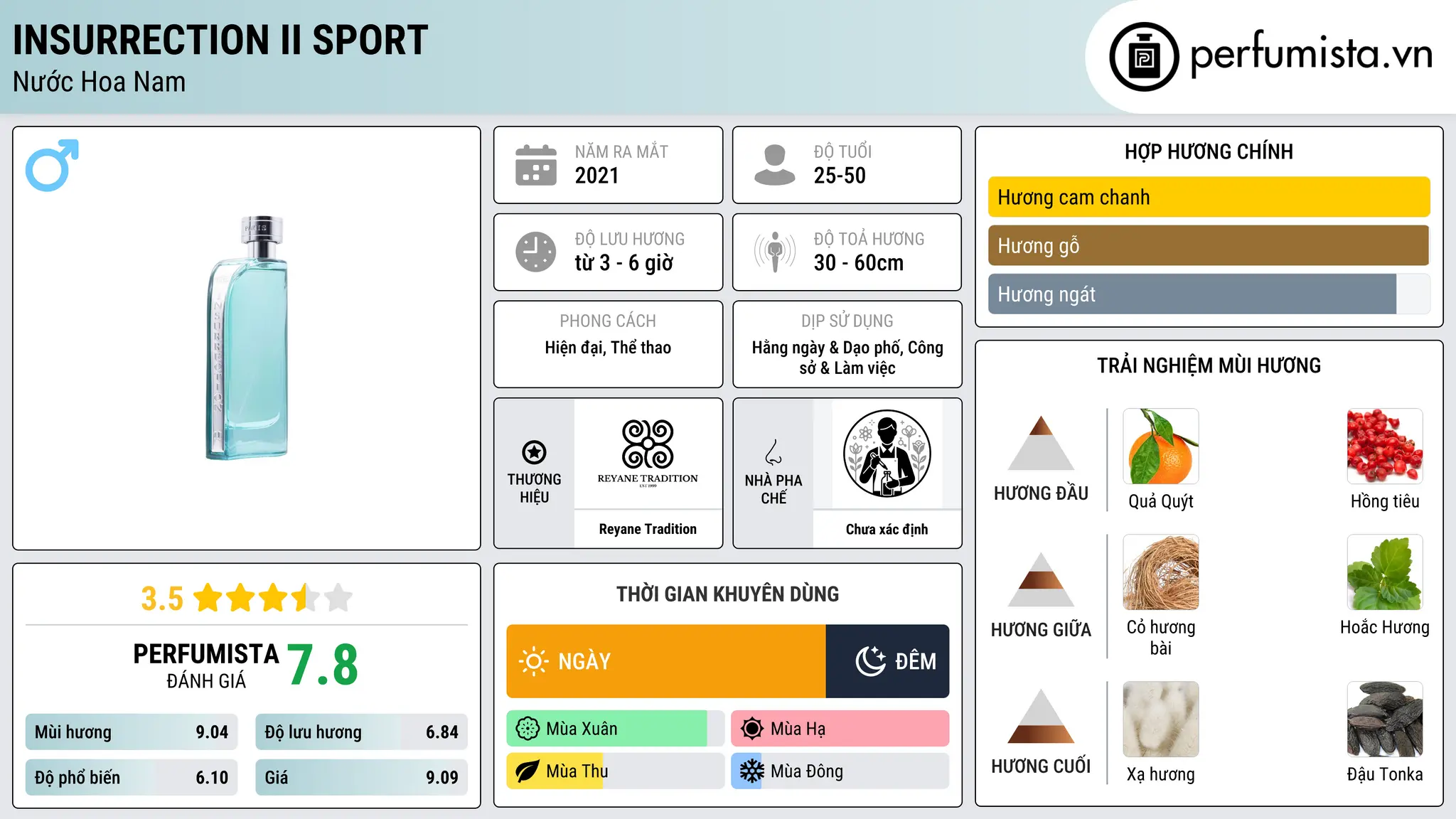The width and height of the screenshot is (1456, 819).
Task: Click the moon icon next to Đêm
Action: pos(871,661)
